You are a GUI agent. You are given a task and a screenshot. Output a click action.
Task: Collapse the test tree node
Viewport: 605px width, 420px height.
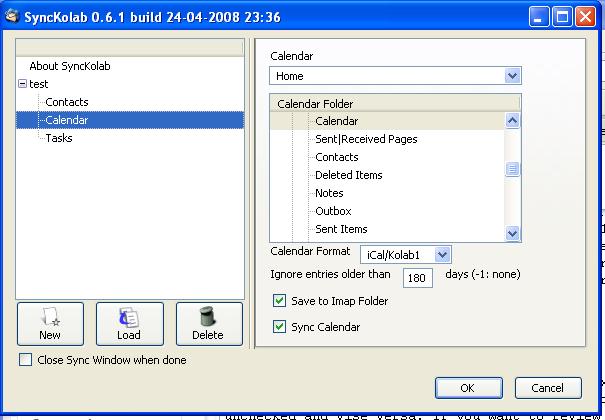point(22,84)
